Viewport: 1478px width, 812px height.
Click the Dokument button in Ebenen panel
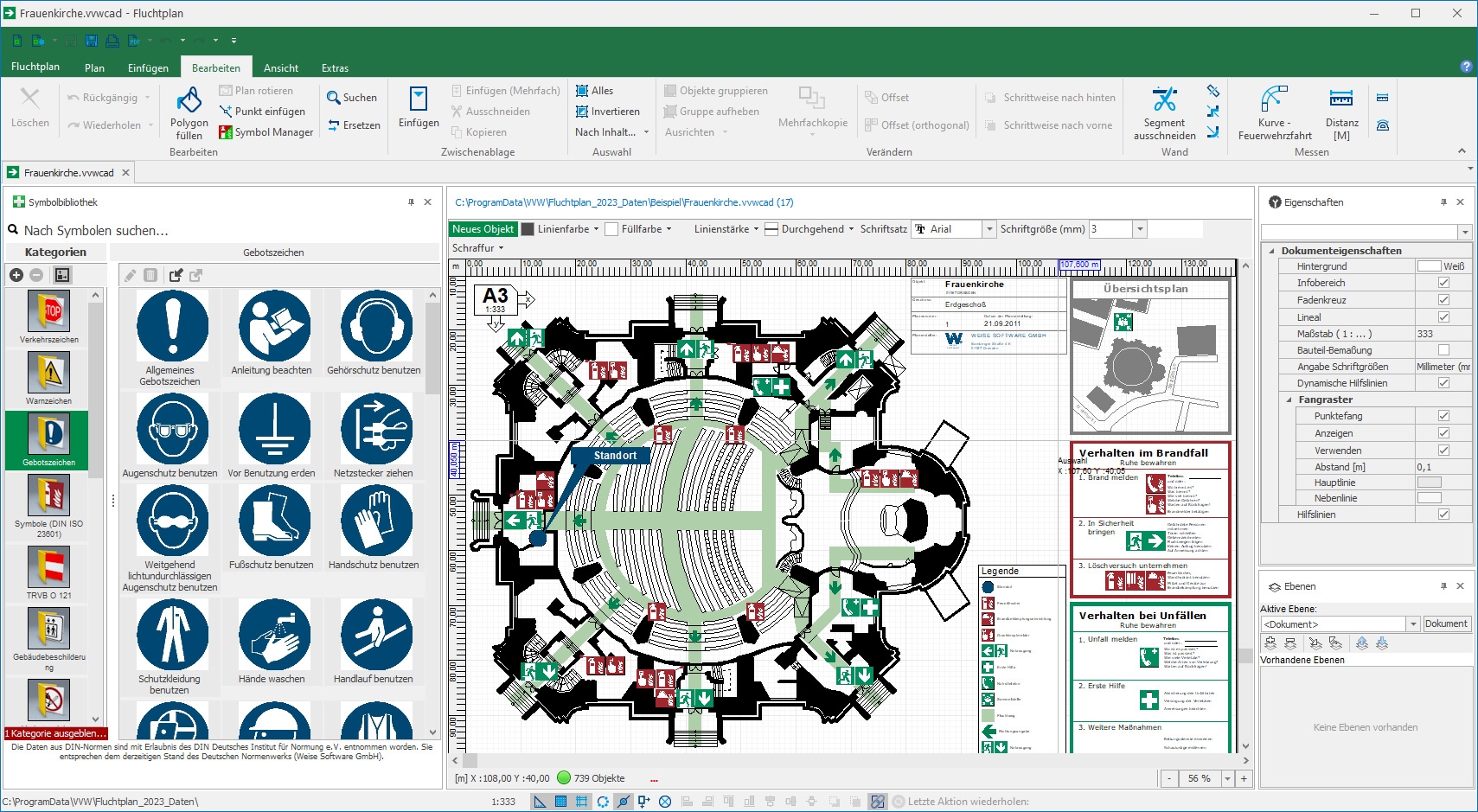(1446, 624)
